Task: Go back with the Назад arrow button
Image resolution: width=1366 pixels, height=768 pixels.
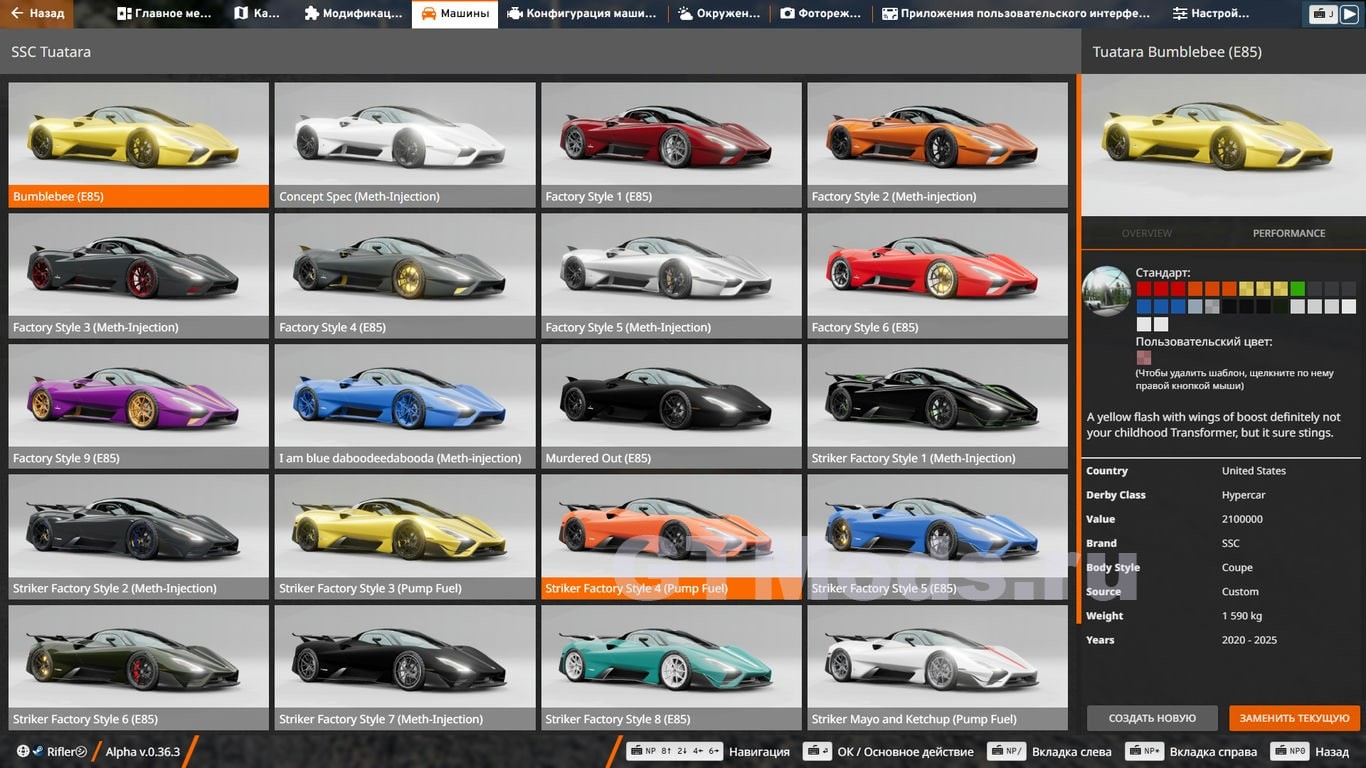Action: coord(38,14)
